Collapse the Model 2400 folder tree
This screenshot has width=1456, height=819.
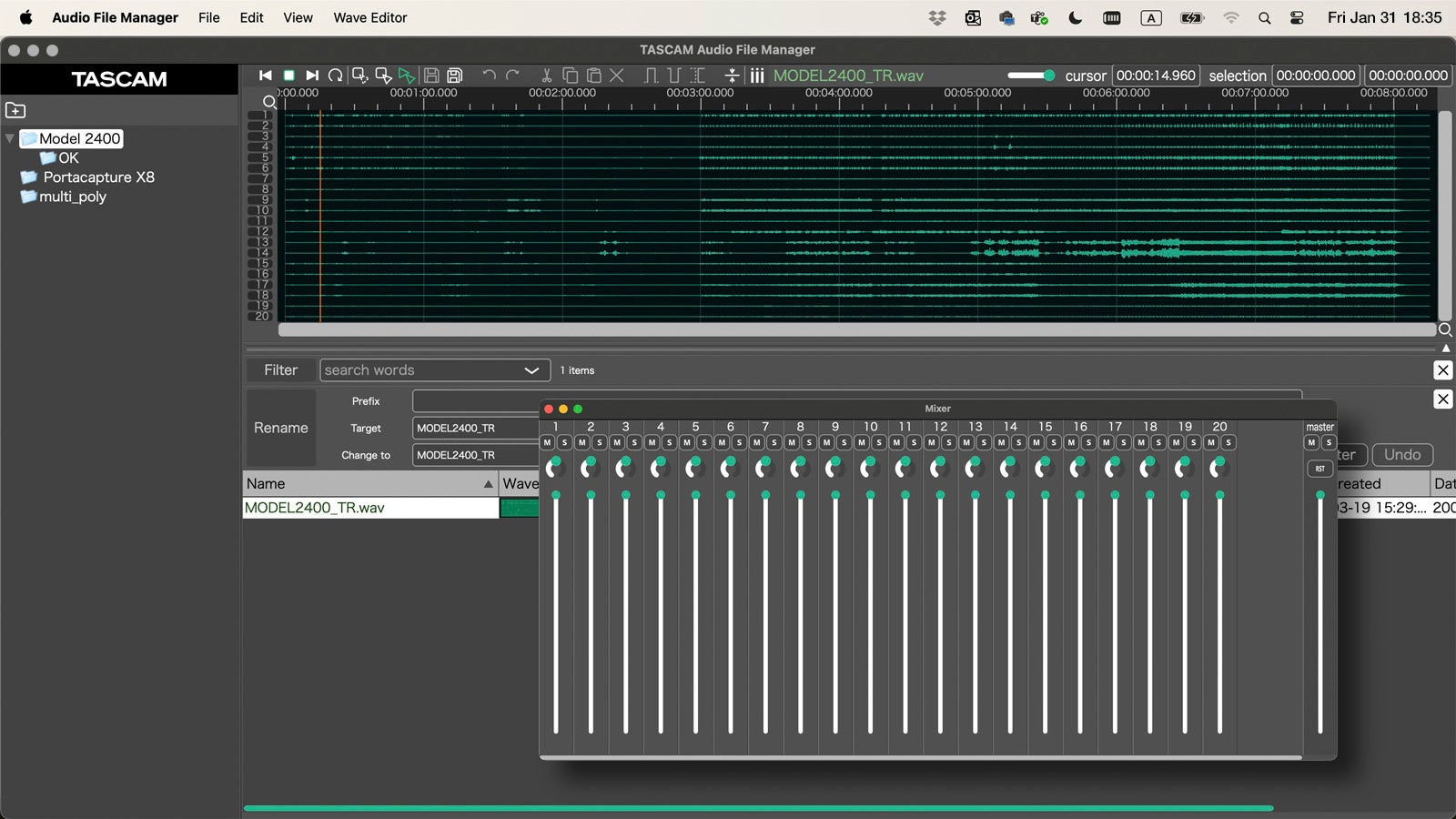click(10, 138)
